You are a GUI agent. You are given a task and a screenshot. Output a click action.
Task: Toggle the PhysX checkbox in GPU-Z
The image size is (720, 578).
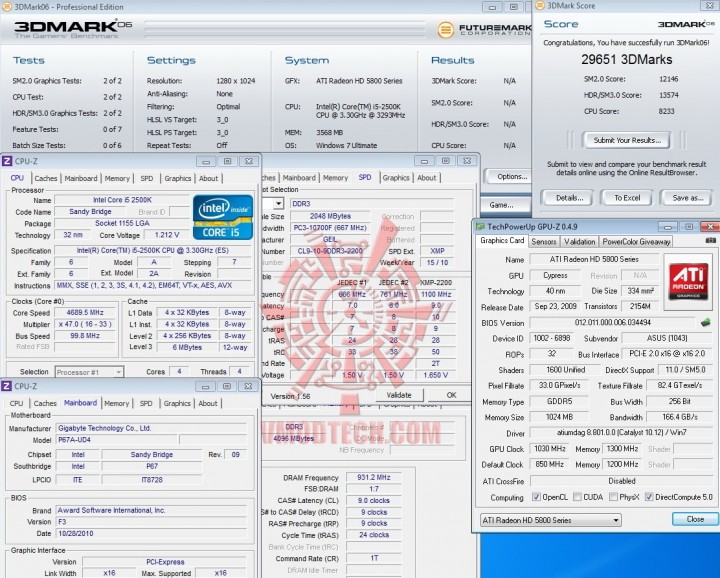(613, 497)
